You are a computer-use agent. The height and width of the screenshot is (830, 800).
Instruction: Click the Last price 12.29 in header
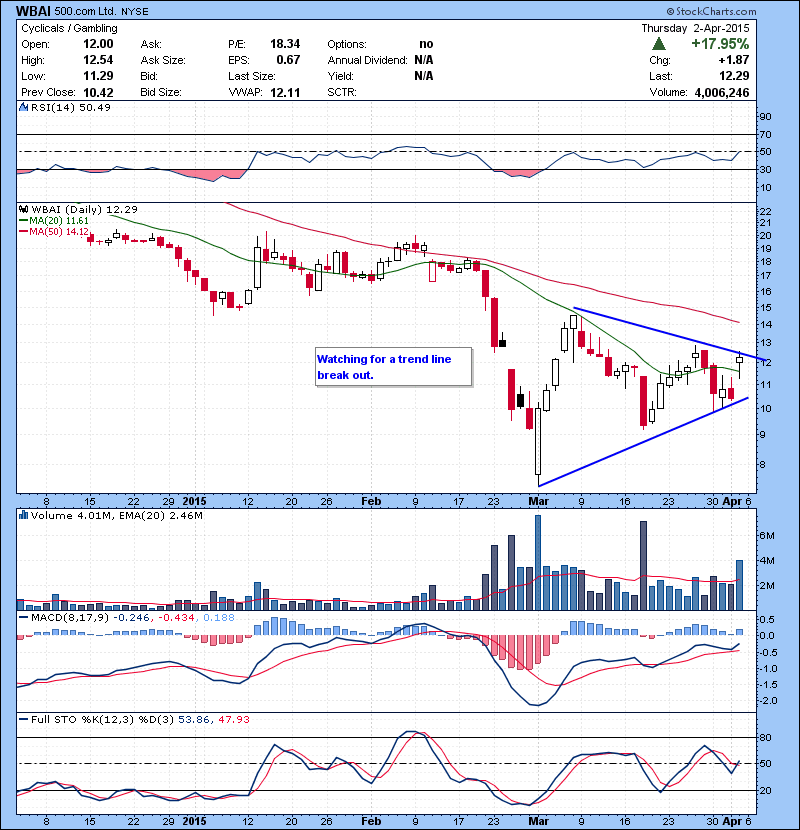click(x=734, y=76)
